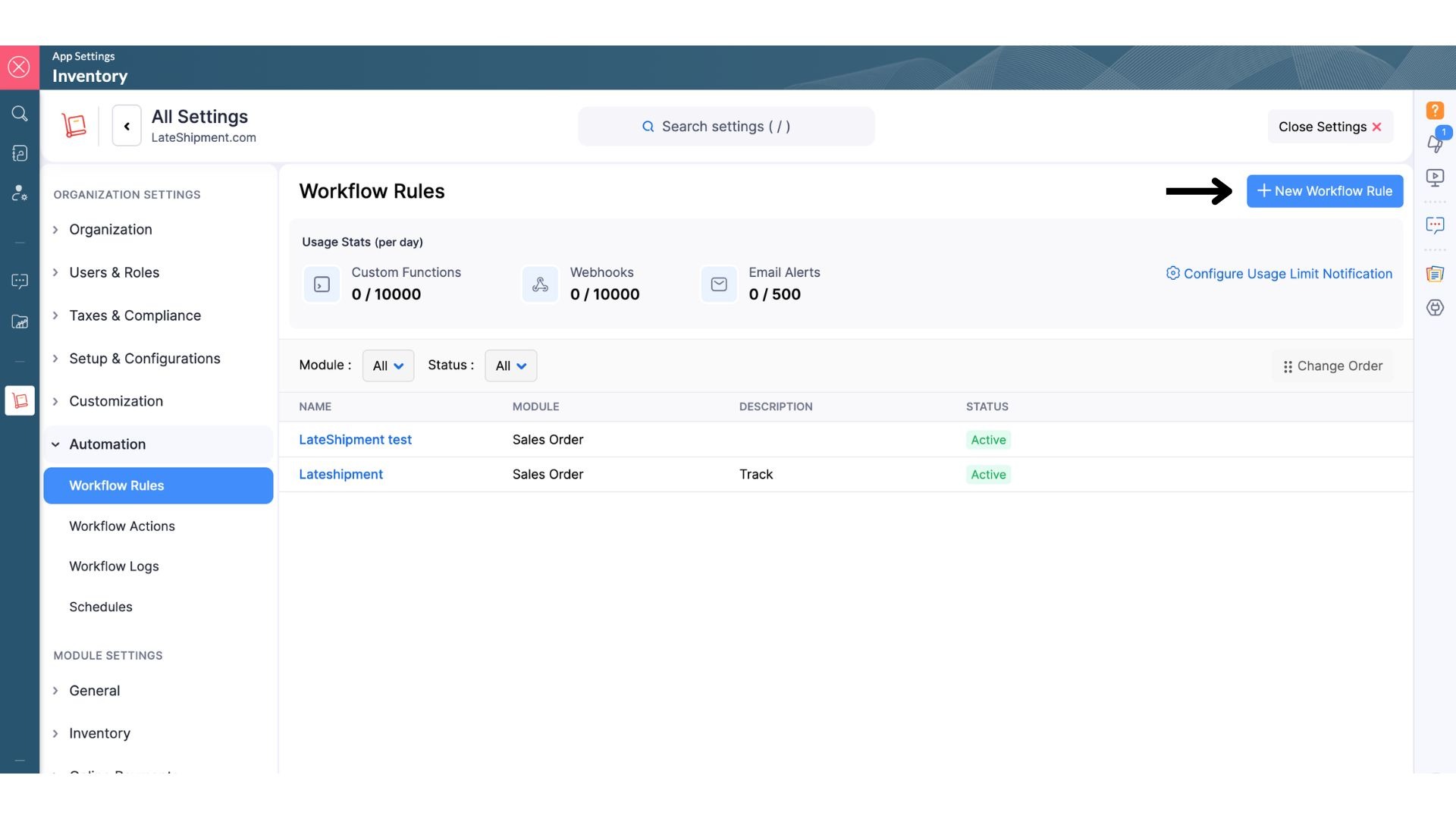This screenshot has height=819, width=1456.
Task: Click the chat bubble icon in right rail
Action: click(x=1435, y=225)
